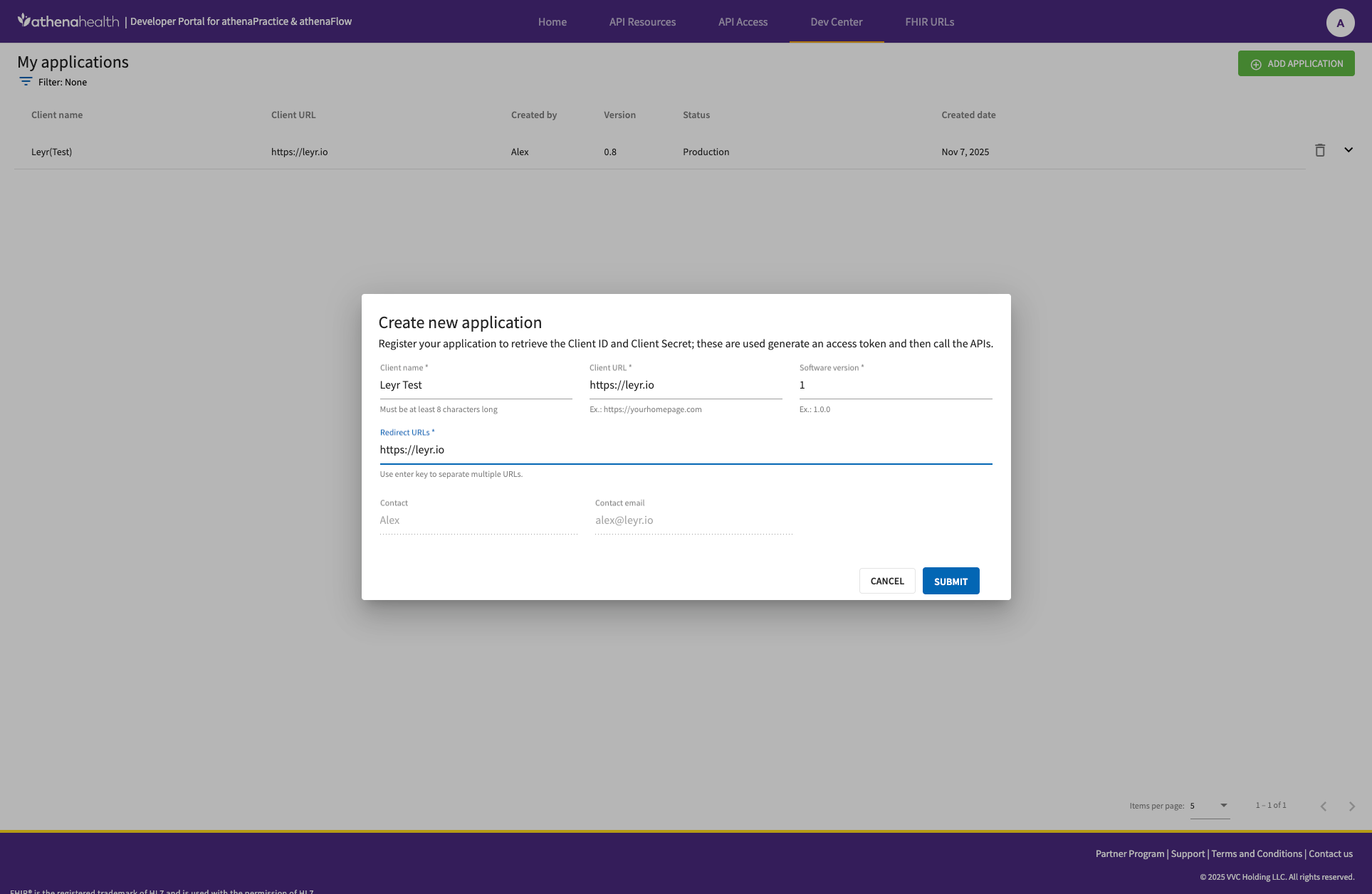Open the items per page dropdown
This screenshot has height=894, width=1372.
pyautogui.click(x=1210, y=806)
